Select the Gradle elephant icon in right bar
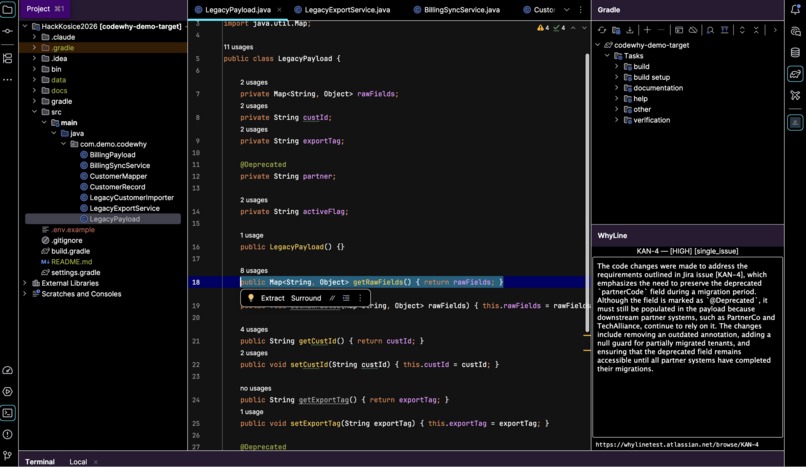 795,74
